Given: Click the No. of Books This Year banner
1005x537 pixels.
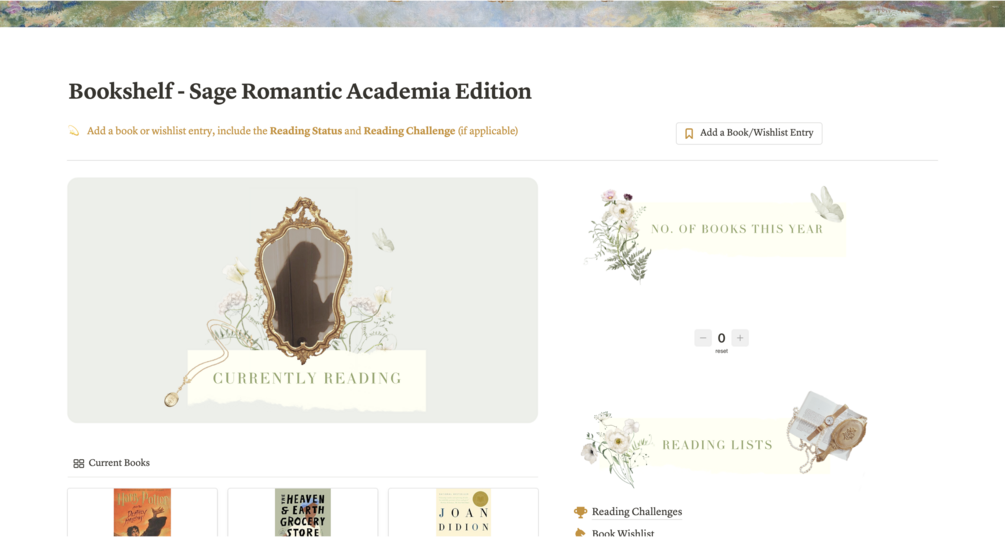Looking at the screenshot, I should 735,229.
